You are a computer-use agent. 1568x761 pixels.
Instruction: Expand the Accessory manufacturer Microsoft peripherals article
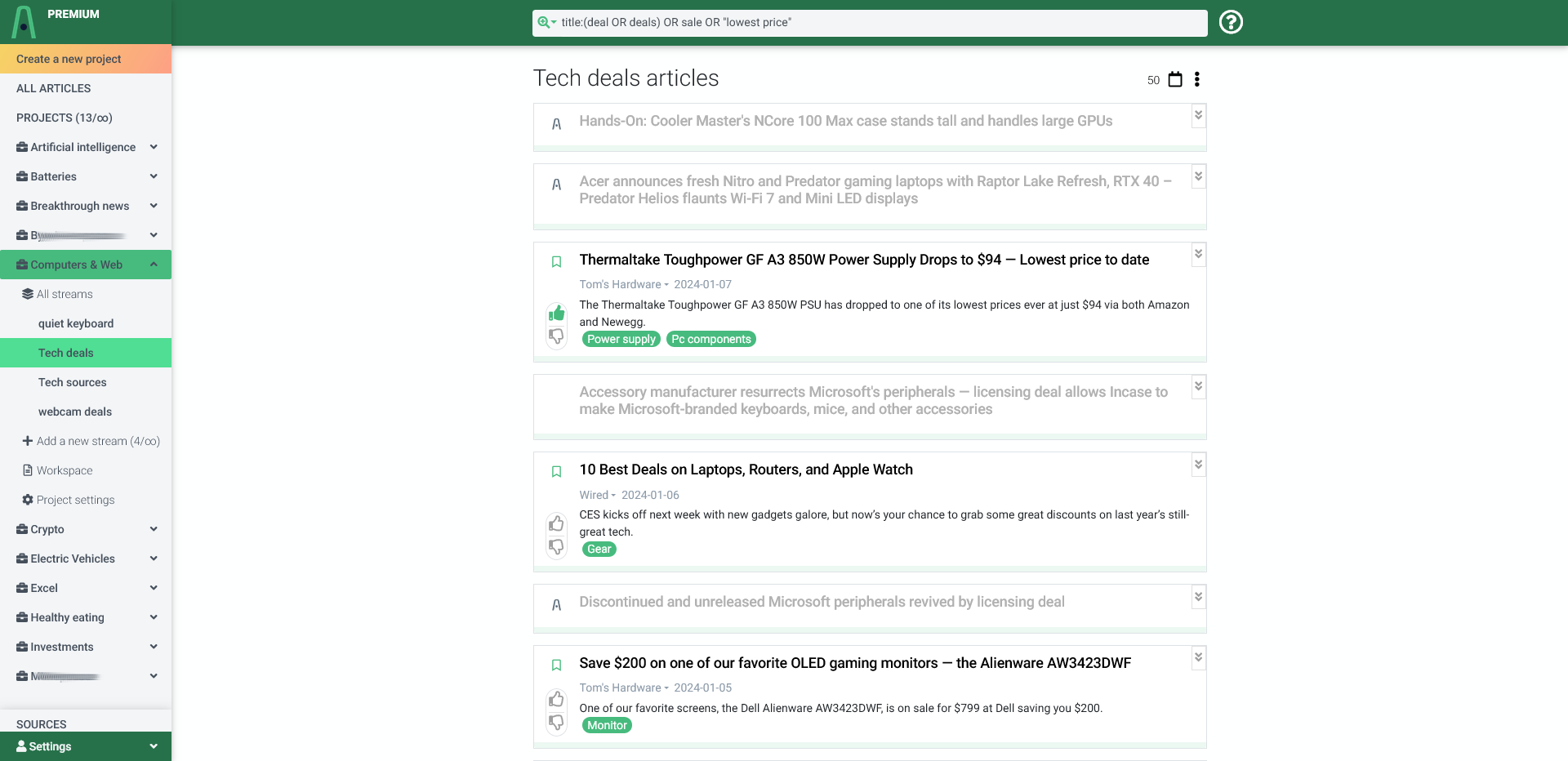(1198, 386)
